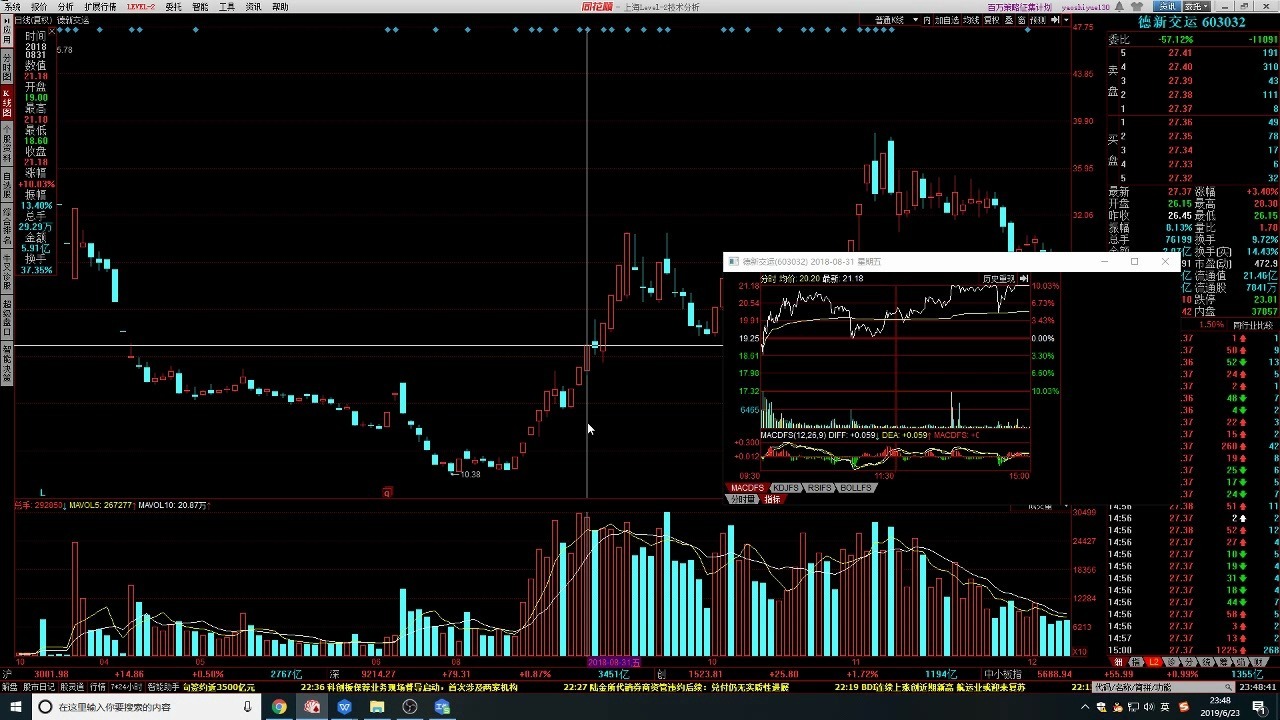Open the 分析 menu
The image size is (1280, 720).
tap(65, 6)
